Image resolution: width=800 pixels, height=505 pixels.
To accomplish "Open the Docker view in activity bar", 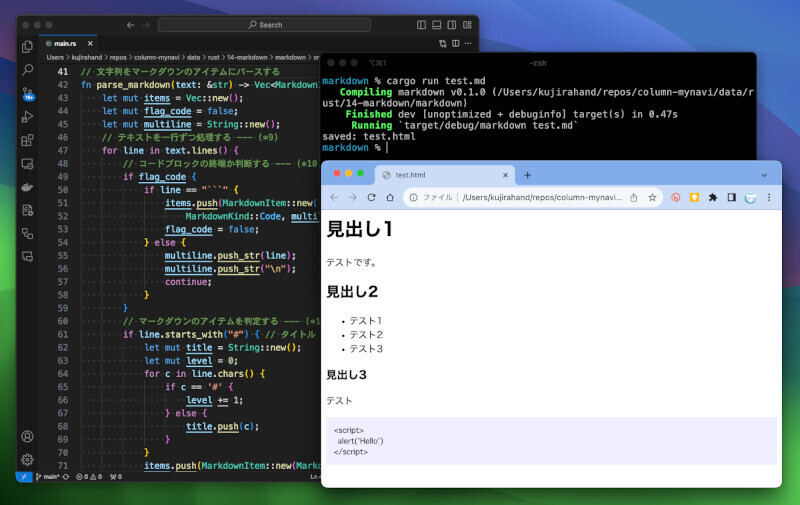I will pos(27,186).
